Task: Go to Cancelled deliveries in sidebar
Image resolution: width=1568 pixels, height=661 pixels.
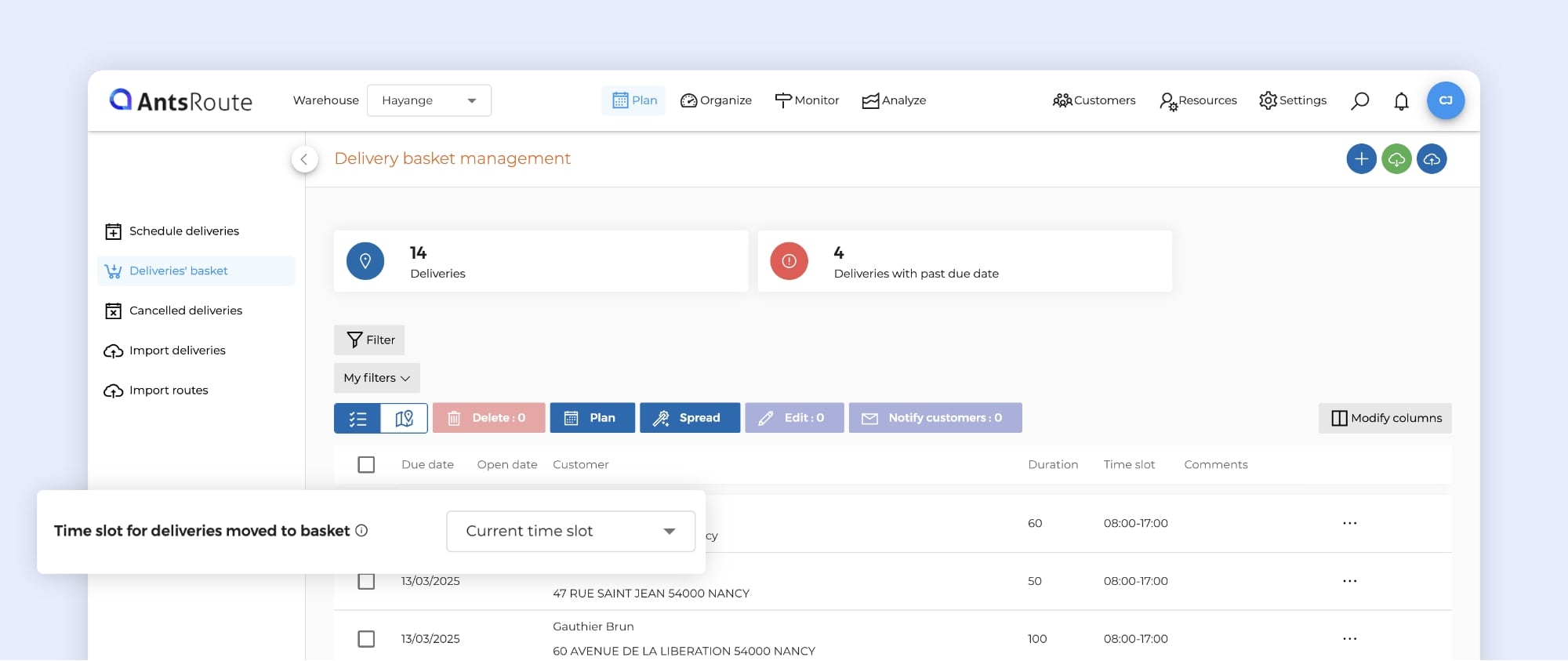Action: (185, 311)
